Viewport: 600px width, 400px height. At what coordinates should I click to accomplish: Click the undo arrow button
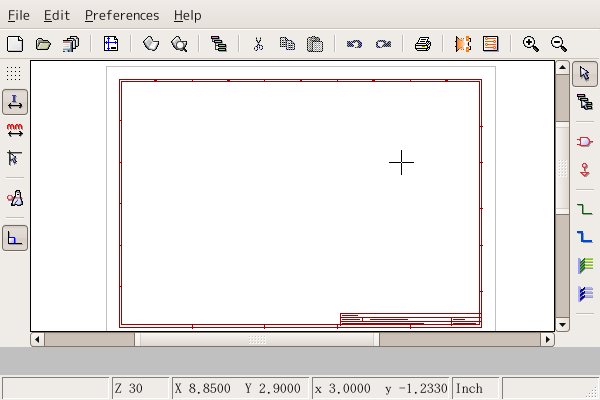[x=354, y=44]
